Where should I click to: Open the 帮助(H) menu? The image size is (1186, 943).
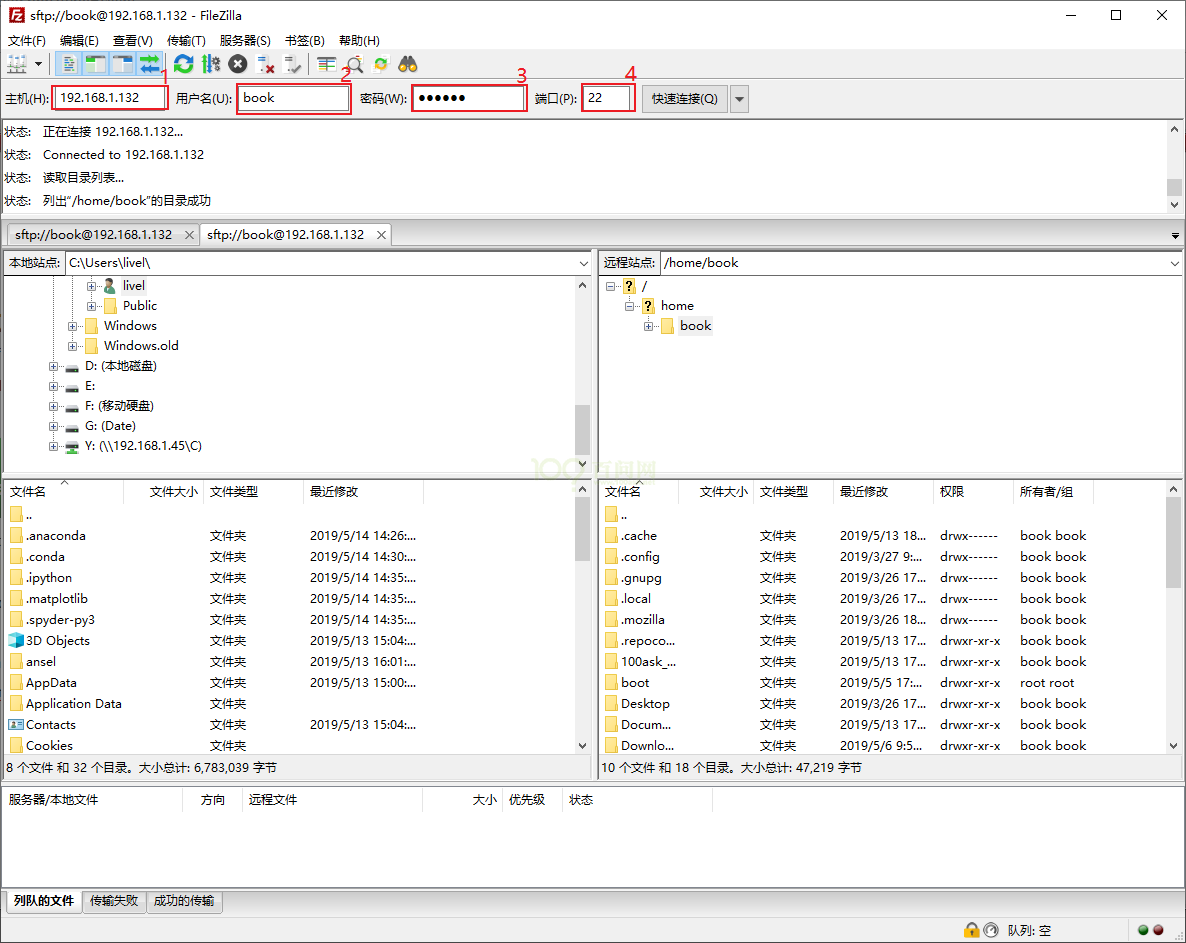click(x=359, y=40)
